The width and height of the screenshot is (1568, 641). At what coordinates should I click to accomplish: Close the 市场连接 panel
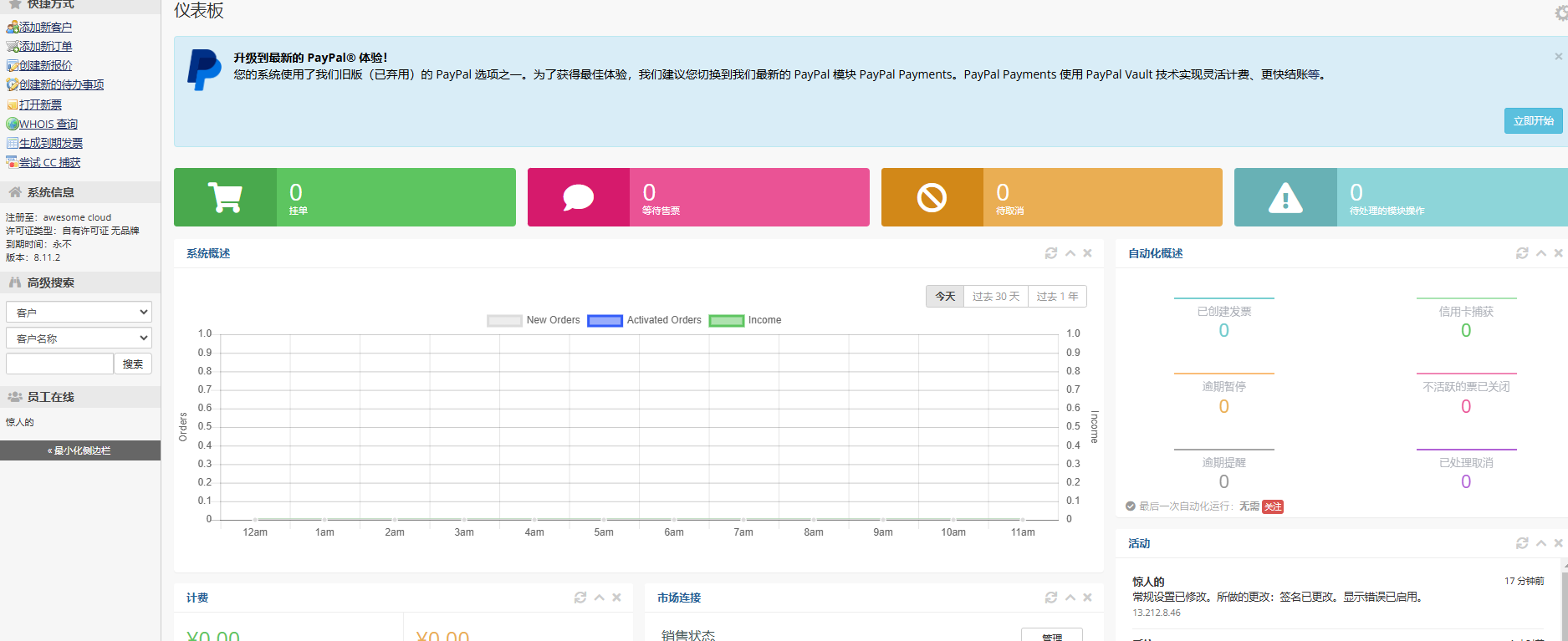(1087, 598)
